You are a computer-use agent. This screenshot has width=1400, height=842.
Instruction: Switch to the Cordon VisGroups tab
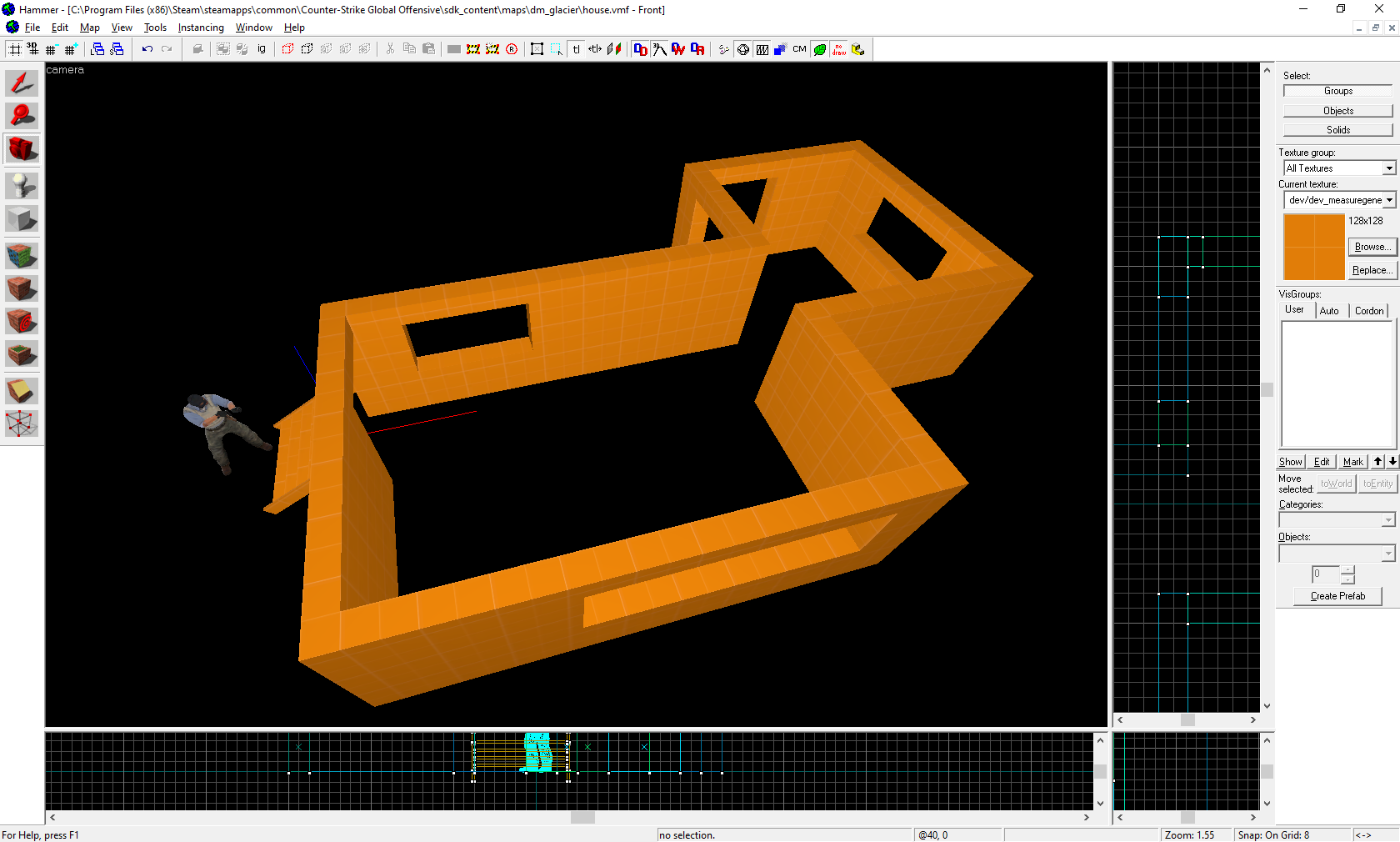coord(1368,311)
